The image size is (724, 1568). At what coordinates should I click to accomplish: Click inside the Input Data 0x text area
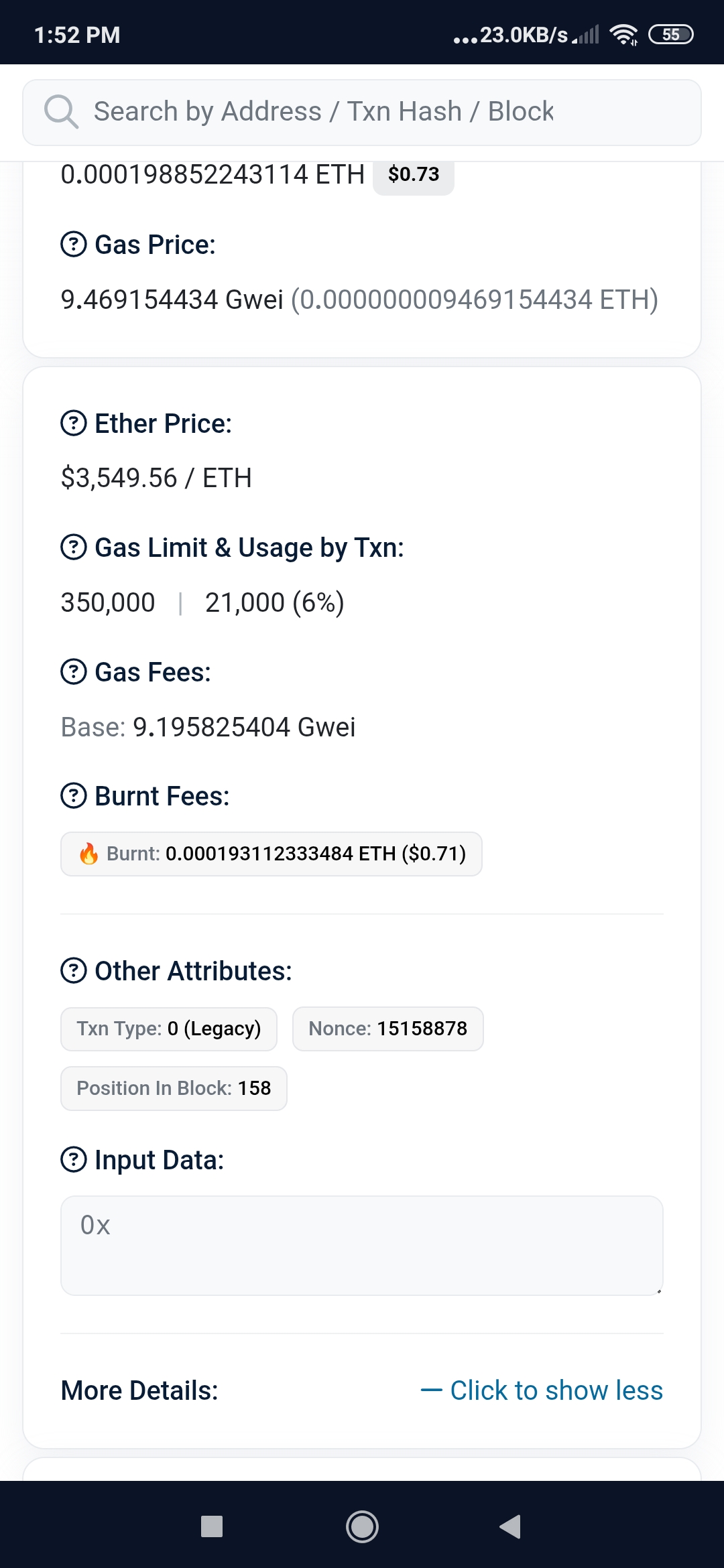click(x=362, y=1246)
